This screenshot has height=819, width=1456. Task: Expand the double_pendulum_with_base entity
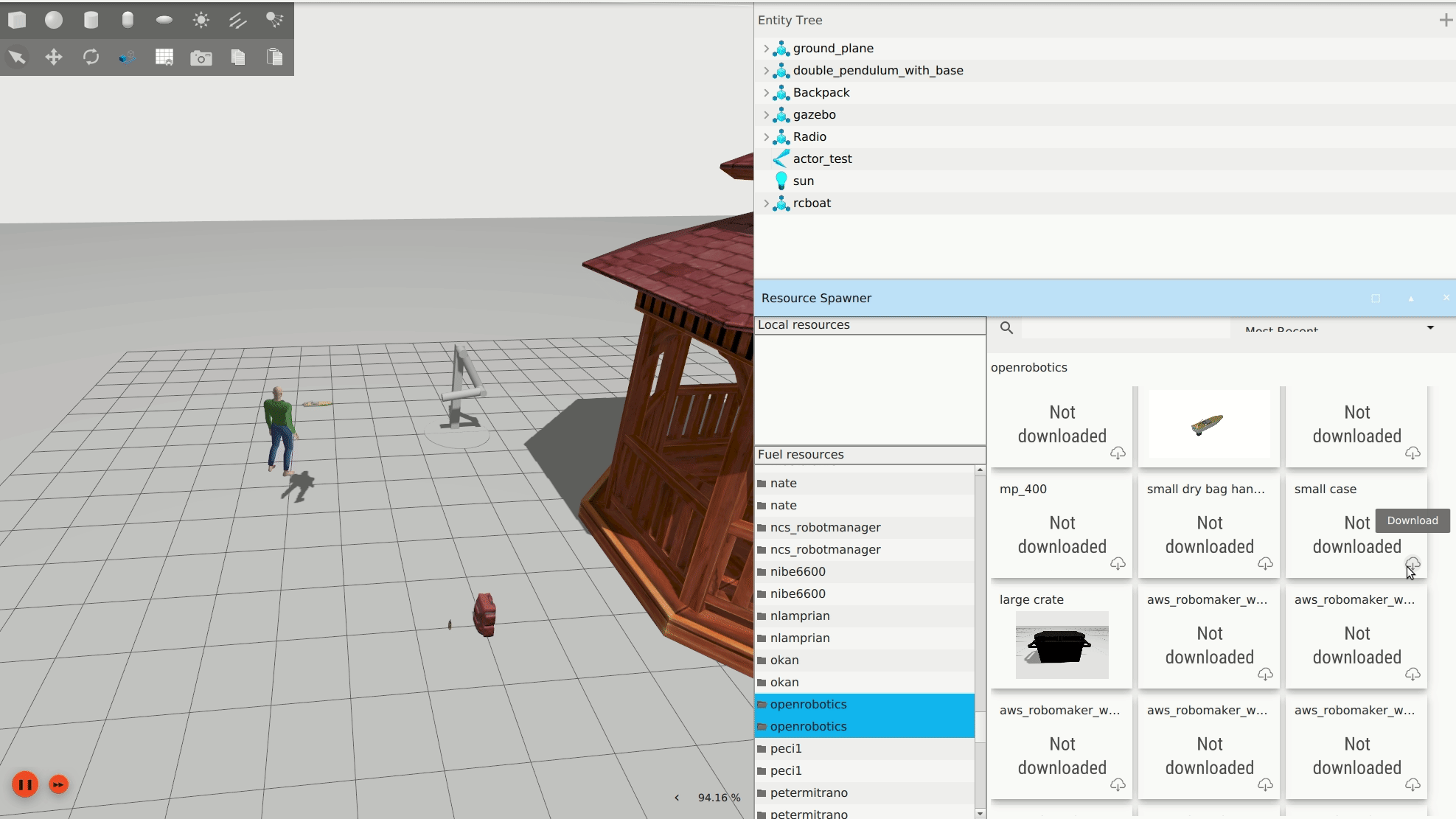[766, 71]
